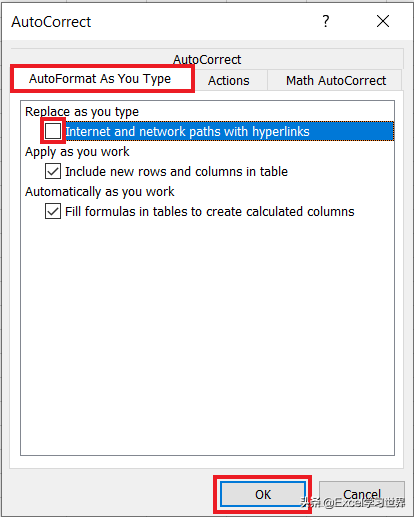414x517 pixels.
Task: Close the AutoCorrect dialog with X
Action: click(383, 21)
